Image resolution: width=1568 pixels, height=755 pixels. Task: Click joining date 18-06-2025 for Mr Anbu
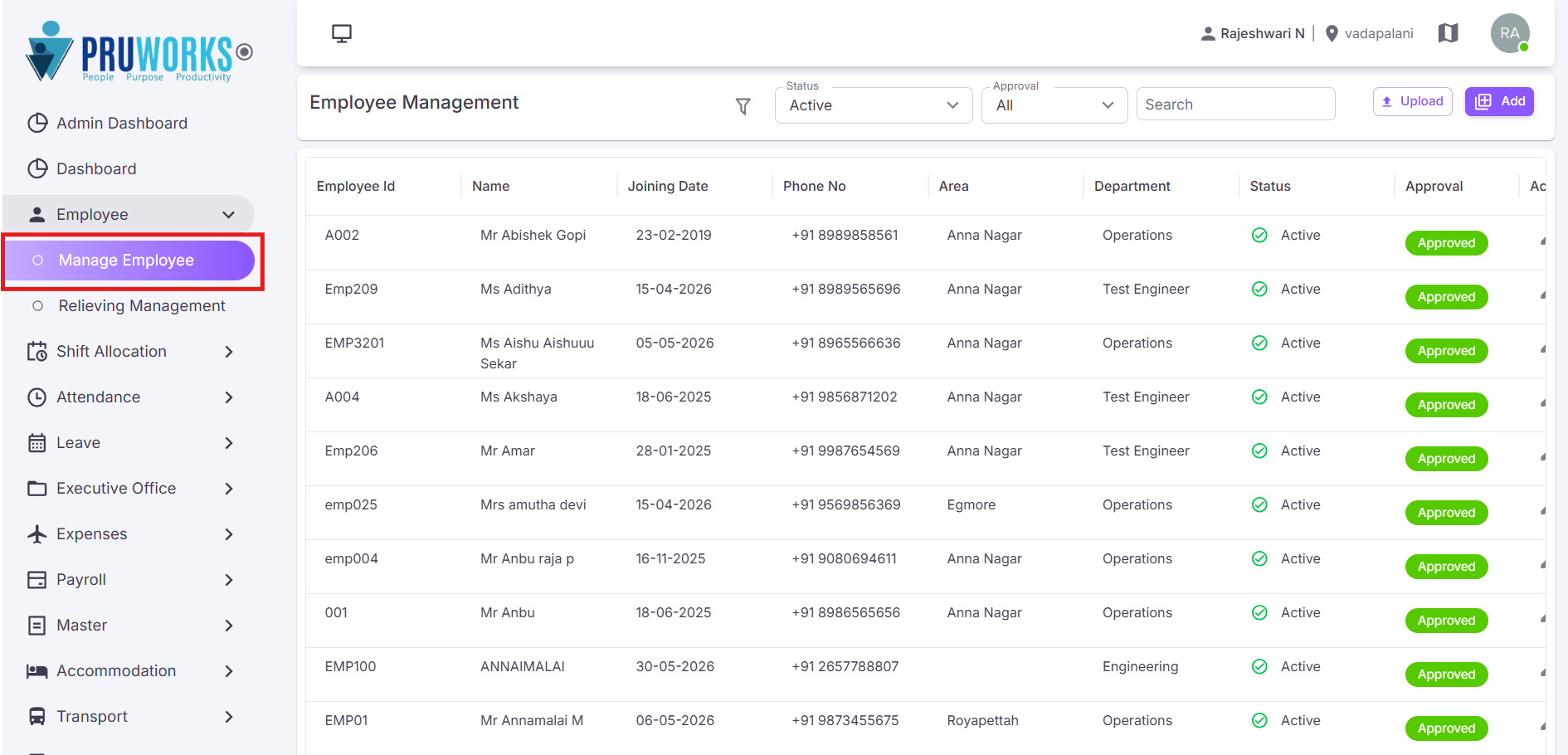674,612
